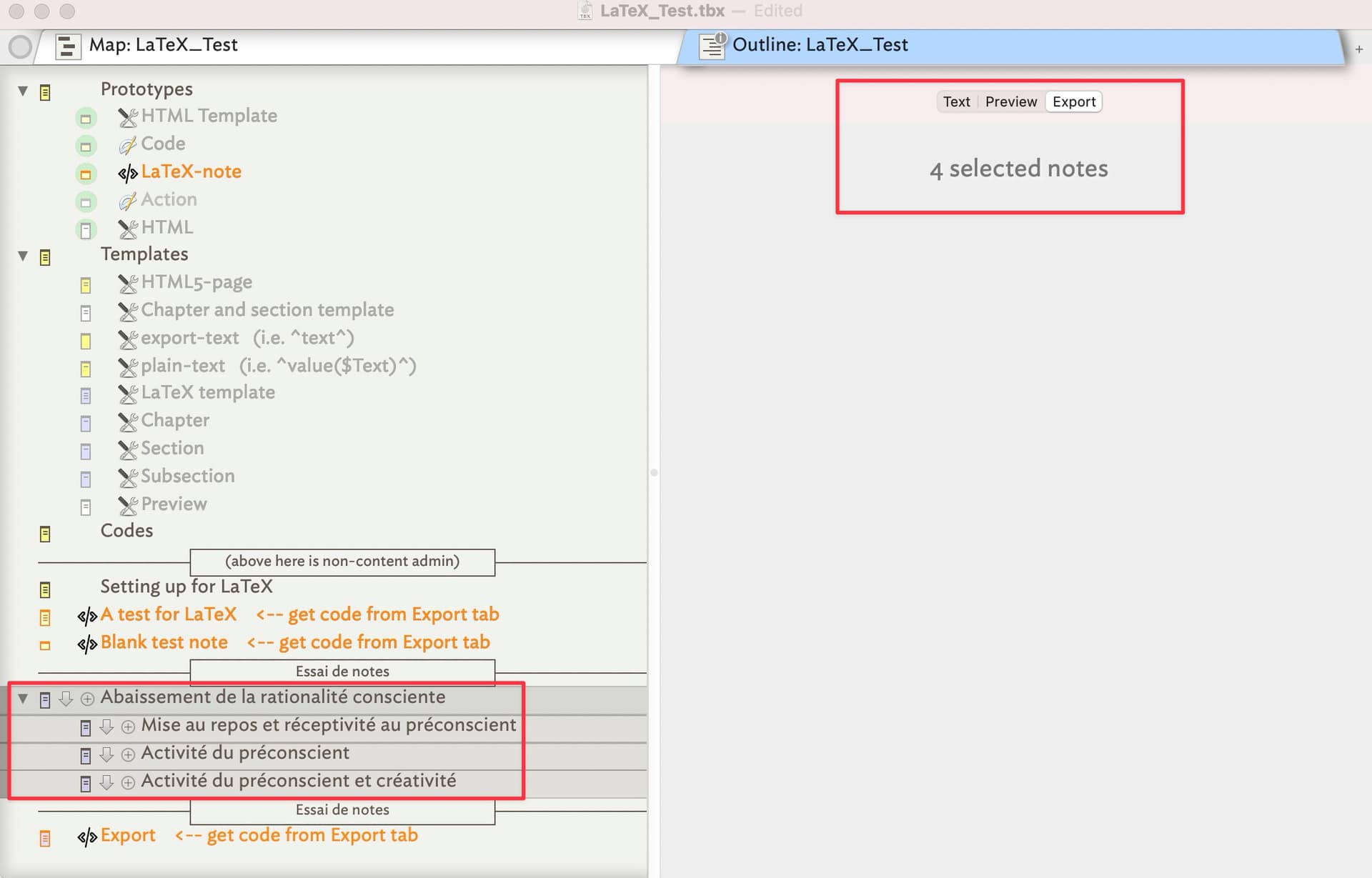This screenshot has height=878, width=1372.
Task: Select the A test for LaTeX note
Action: coord(168,614)
